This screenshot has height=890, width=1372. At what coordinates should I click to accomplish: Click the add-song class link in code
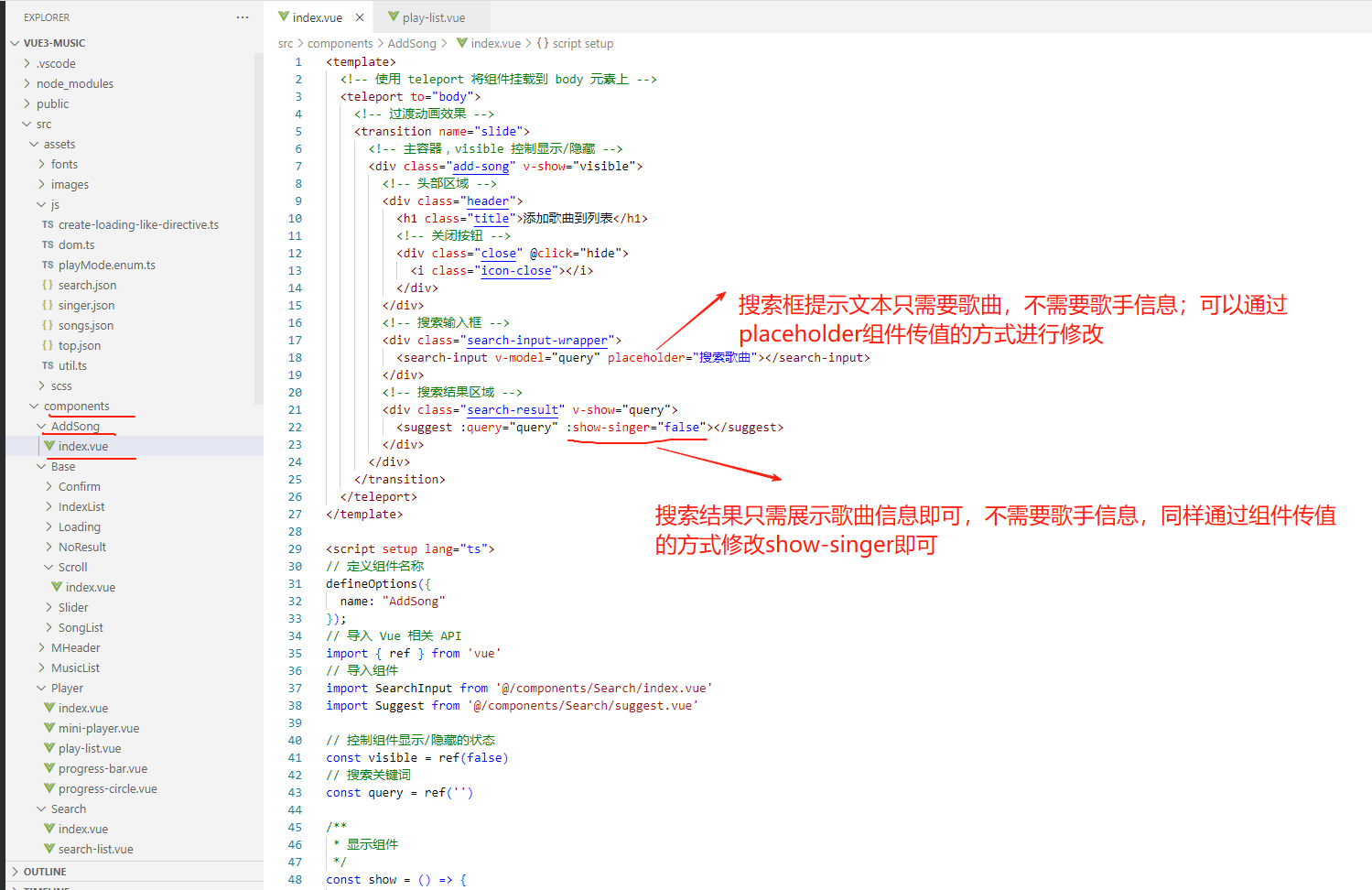(481, 167)
